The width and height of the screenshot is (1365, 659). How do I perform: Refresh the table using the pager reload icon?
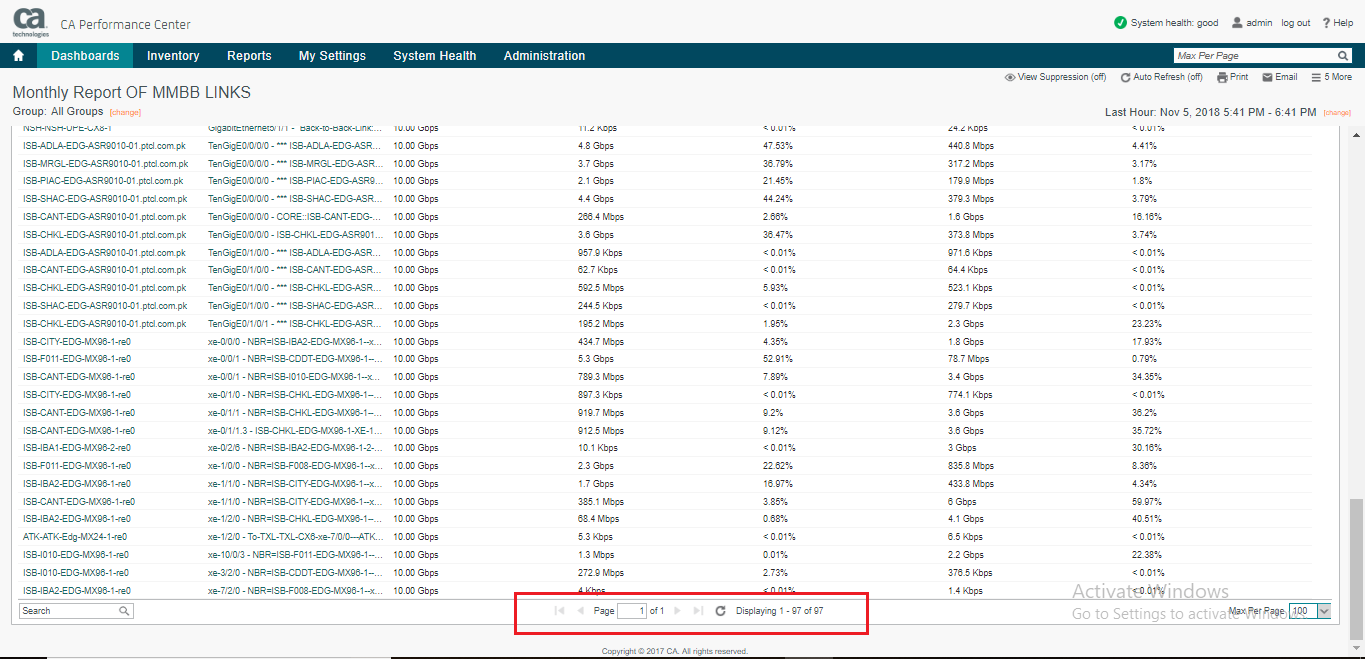[720, 610]
